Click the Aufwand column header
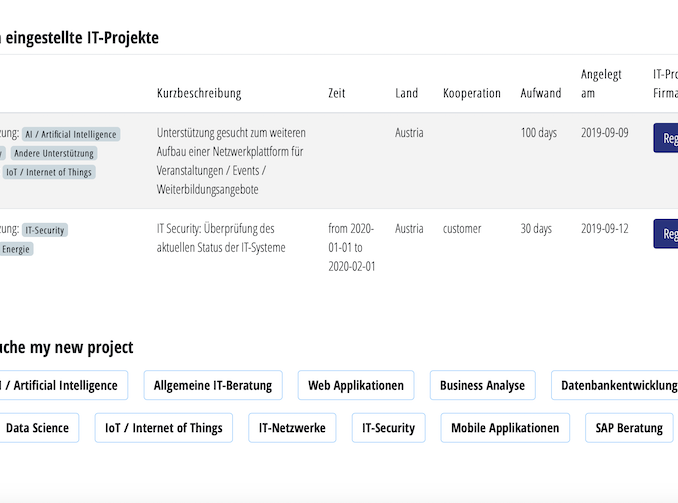The height and width of the screenshot is (503, 678). [x=540, y=93]
